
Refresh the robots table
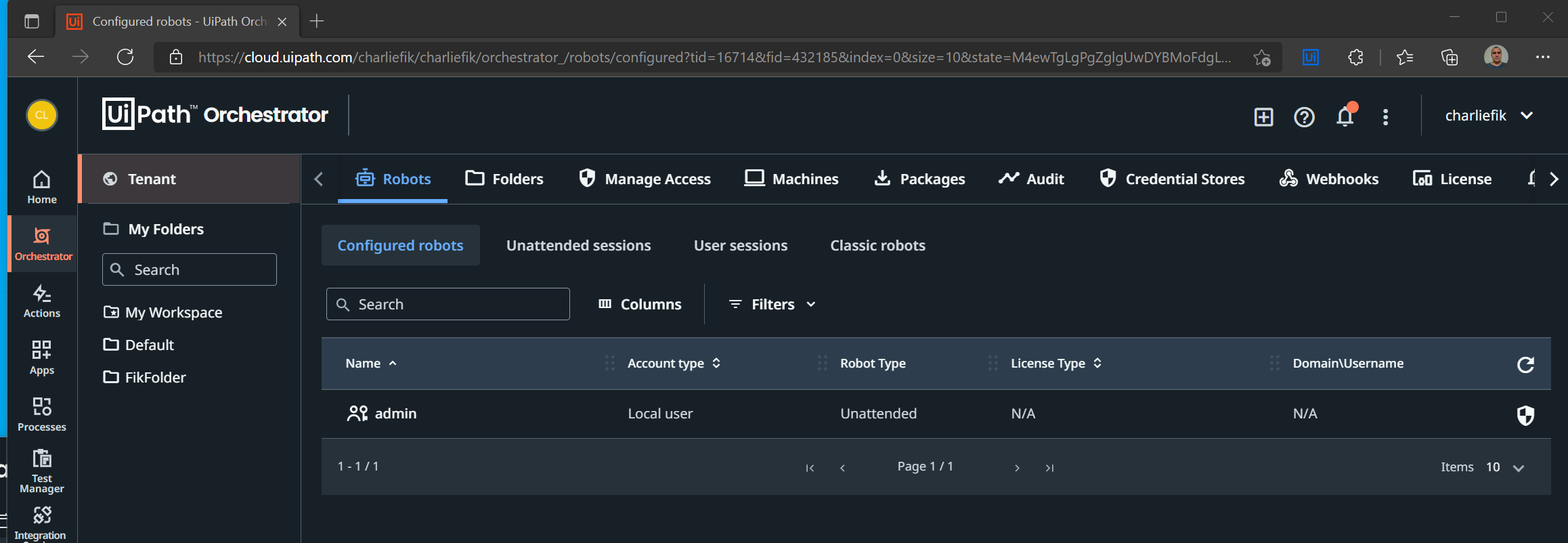(1525, 364)
